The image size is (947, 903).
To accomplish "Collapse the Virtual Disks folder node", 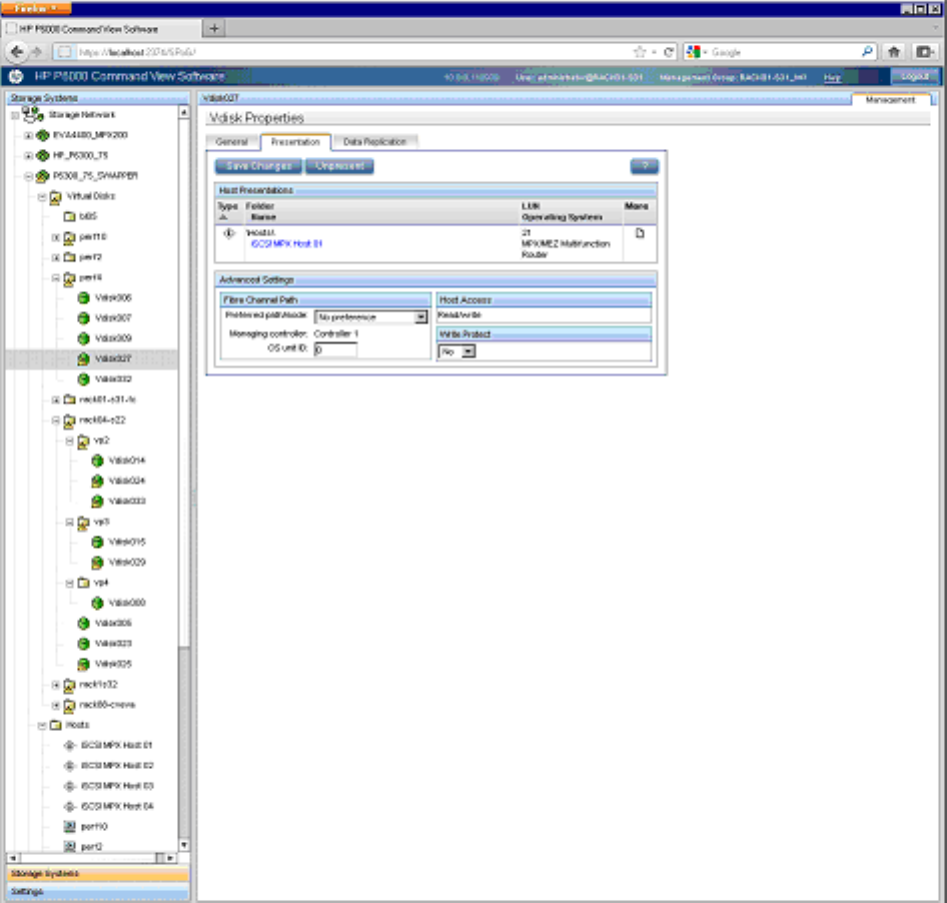I will click(42, 197).
